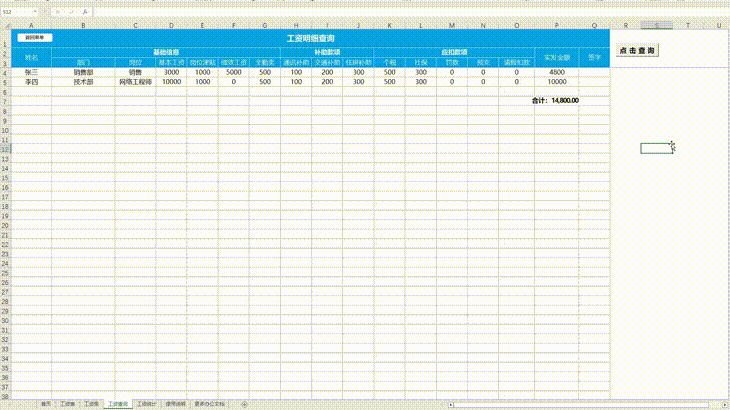Click the 工资明细查询 title banner

point(310,37)
